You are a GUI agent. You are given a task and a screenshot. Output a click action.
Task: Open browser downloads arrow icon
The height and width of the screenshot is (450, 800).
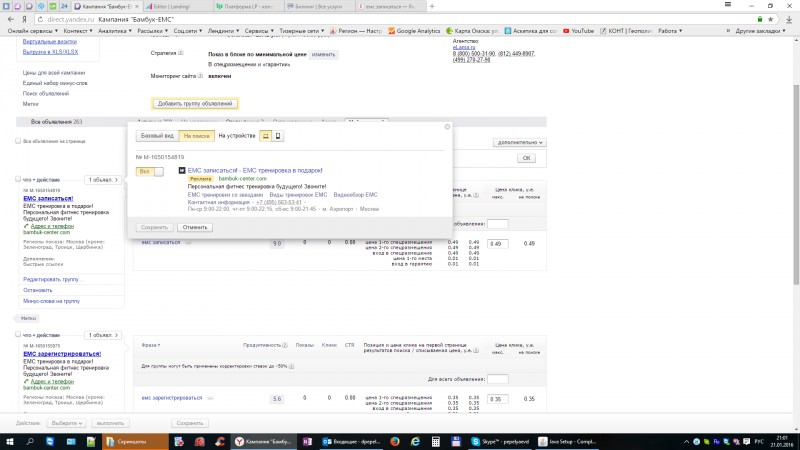(x=789, y=19)
